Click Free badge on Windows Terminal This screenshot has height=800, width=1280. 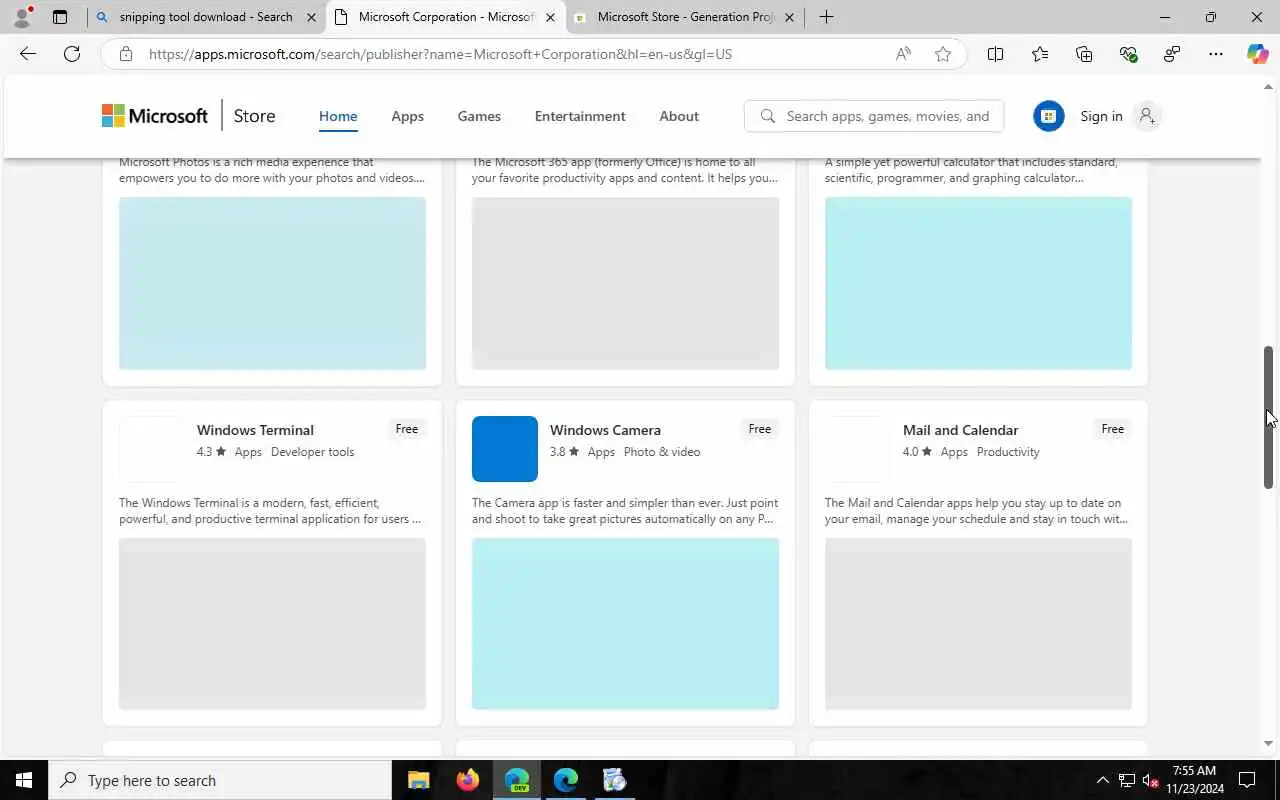click(407, 429)
